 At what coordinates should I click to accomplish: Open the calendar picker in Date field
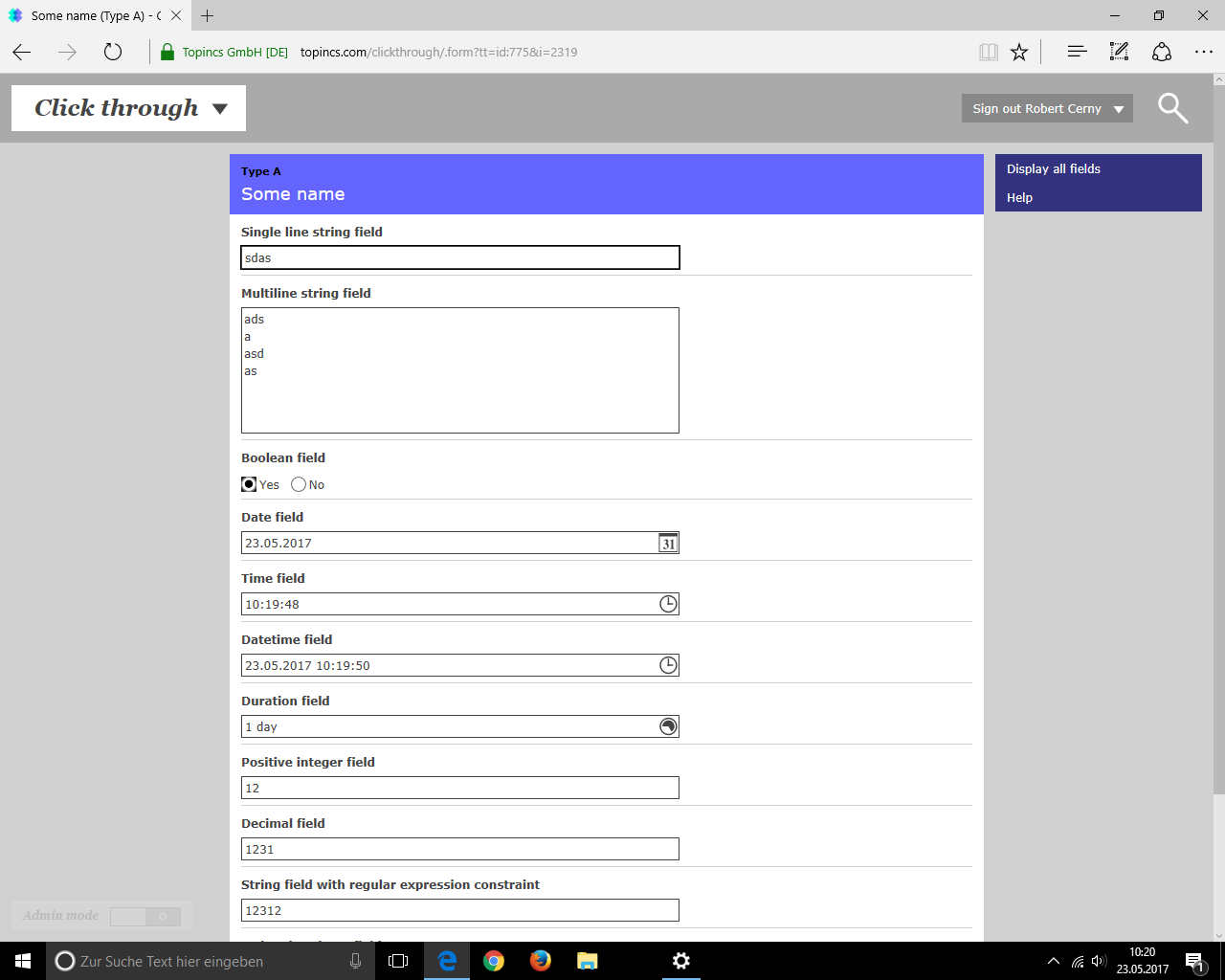point(668,544)
